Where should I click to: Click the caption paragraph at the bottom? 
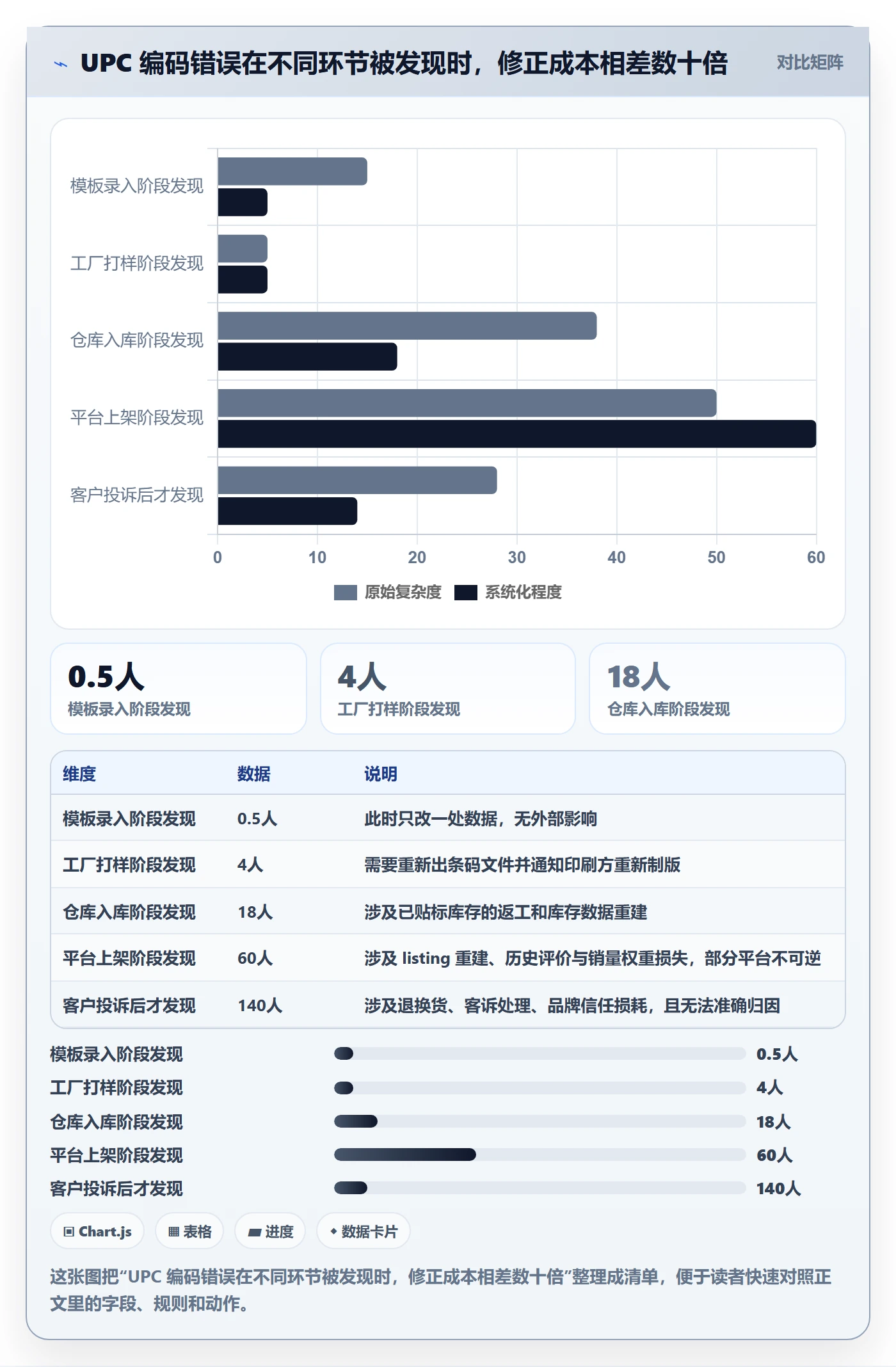pyautogui.click(x=440, y=1290)
